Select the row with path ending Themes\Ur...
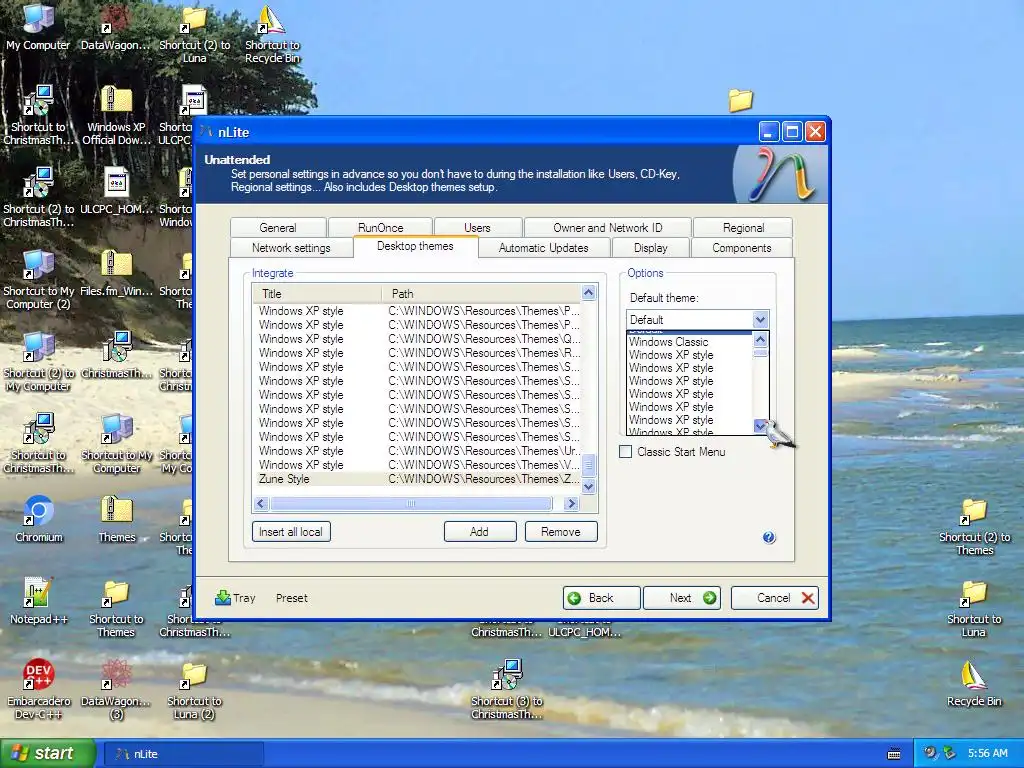1024x768 pixels. (417, 451)
